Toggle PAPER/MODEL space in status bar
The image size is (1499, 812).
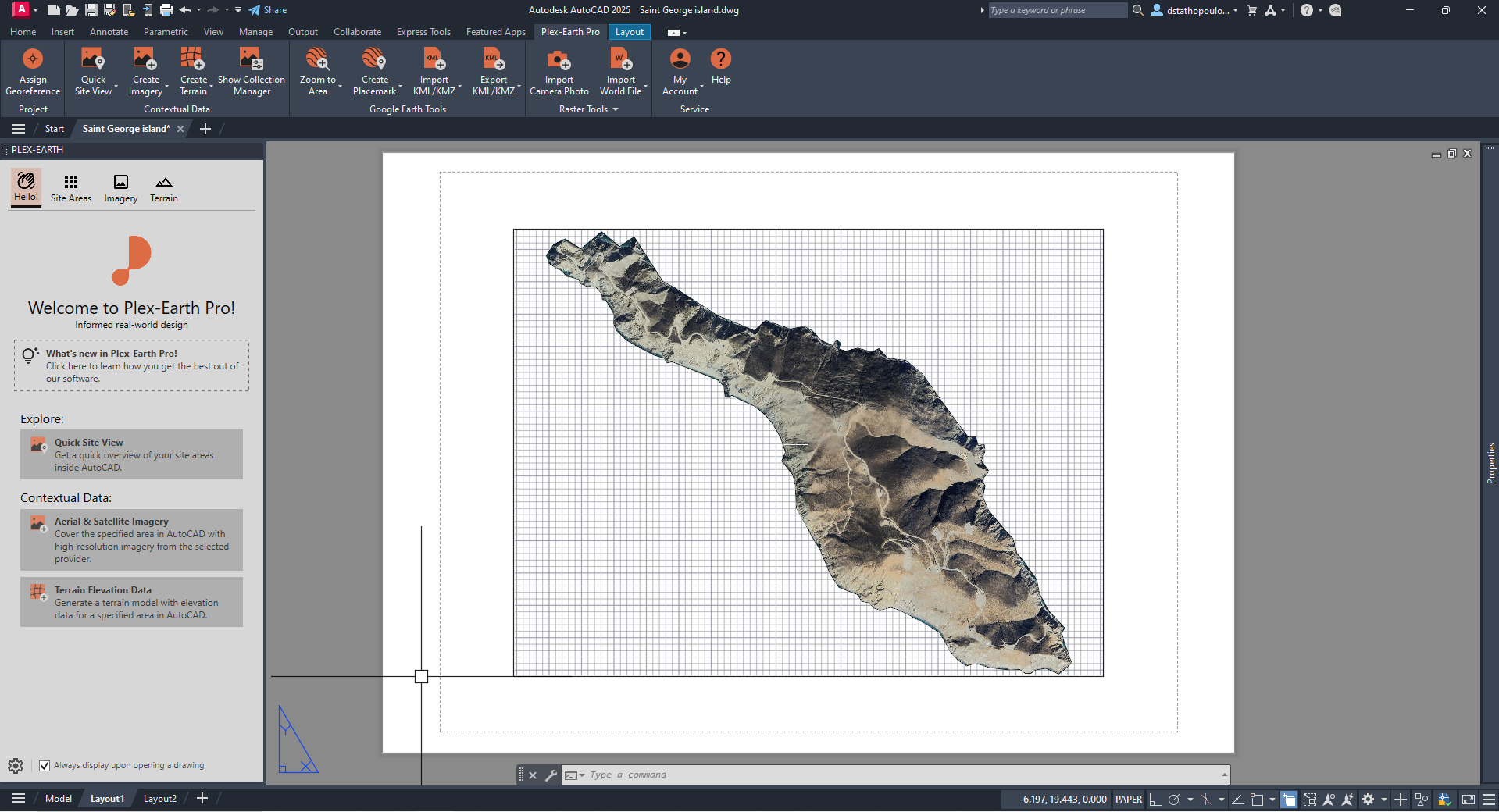(1129, 800)
